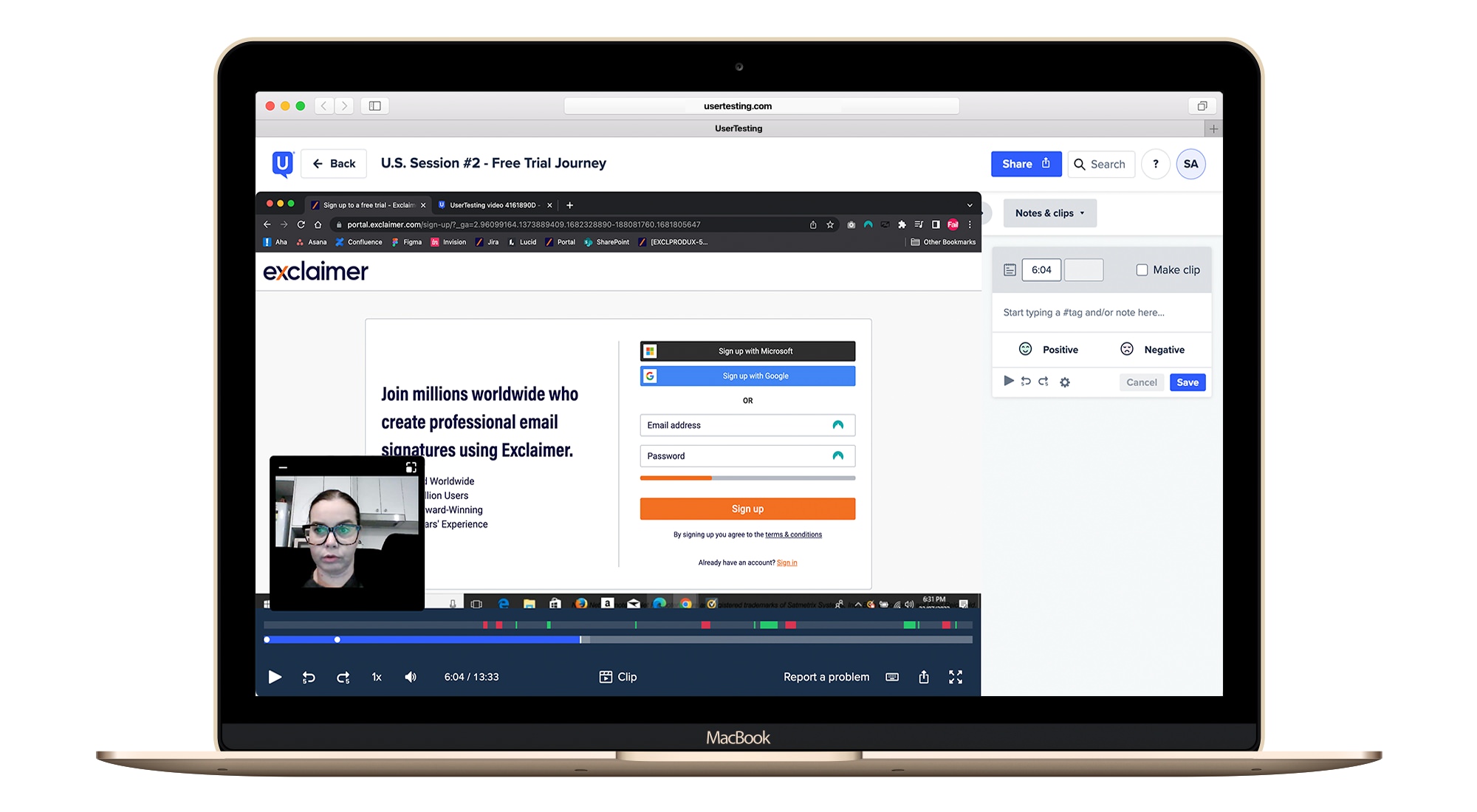
Task: Share this session video
Action: click(x=1026, y=164)
